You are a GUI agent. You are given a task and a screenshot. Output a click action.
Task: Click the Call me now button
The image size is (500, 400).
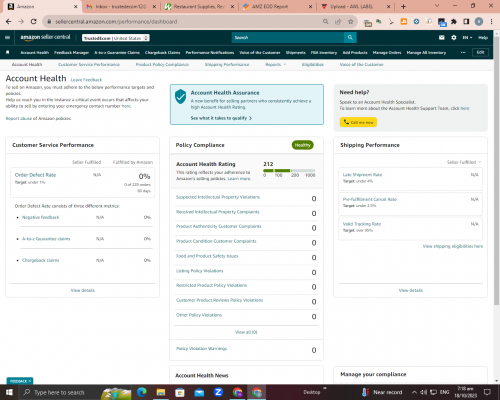click(358, 122)
